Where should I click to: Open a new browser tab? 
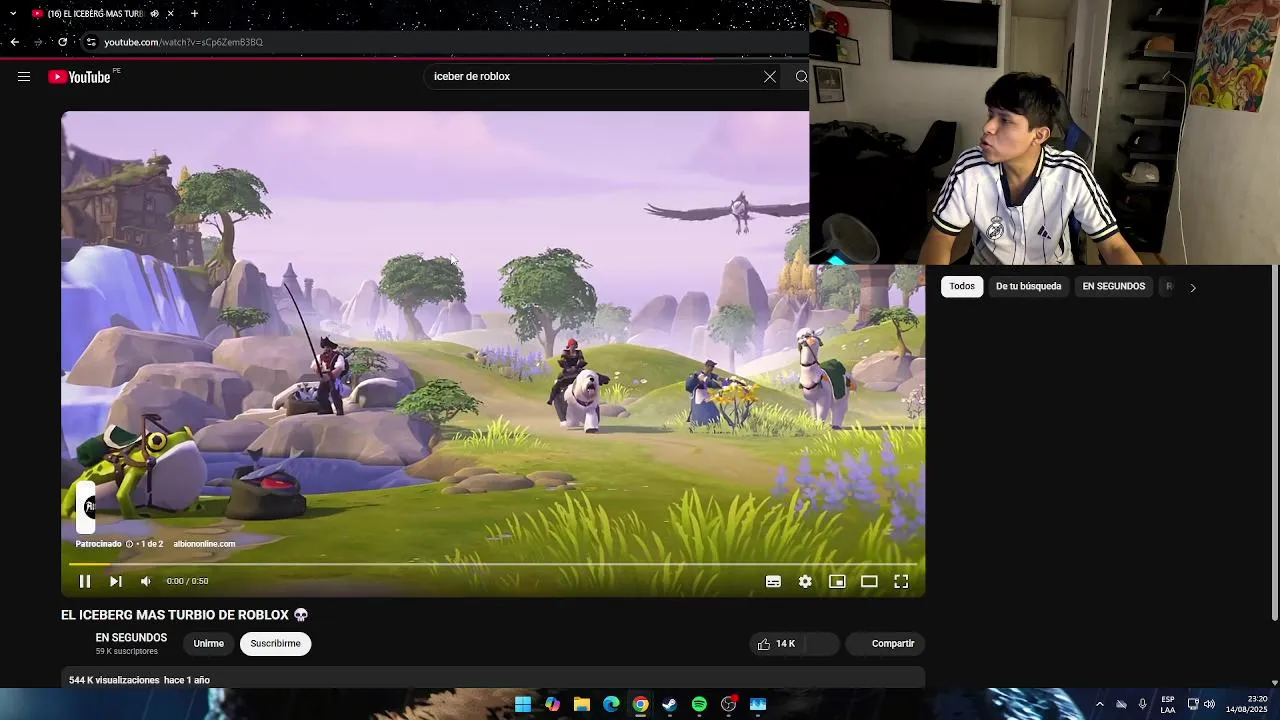click(x=194, y=14)
